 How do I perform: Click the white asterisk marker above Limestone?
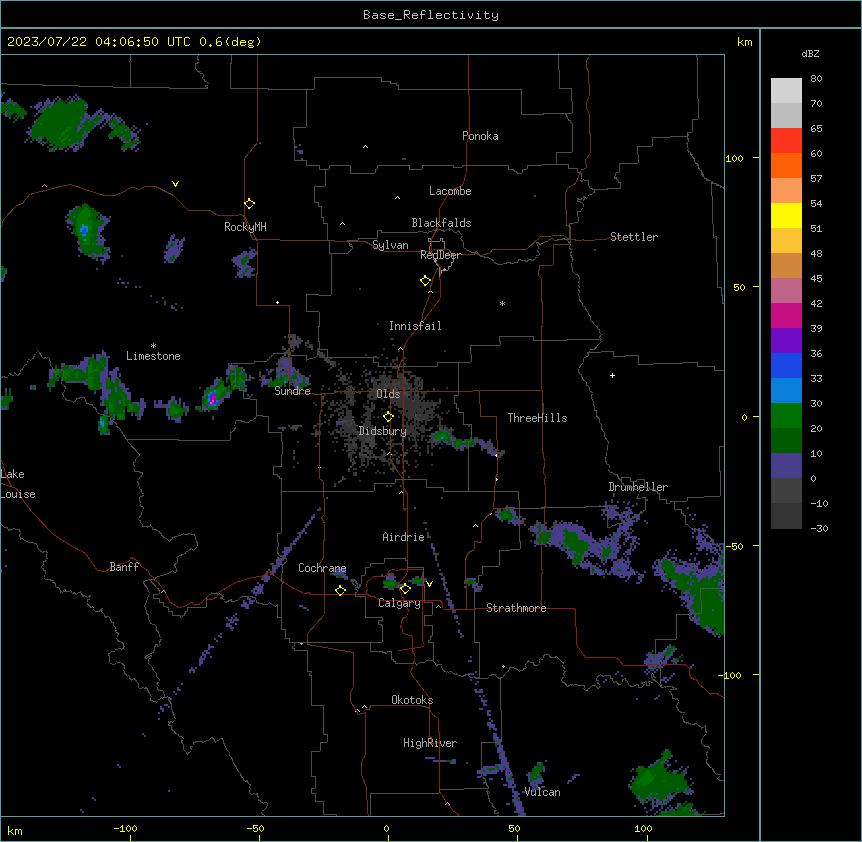point(153,346)
